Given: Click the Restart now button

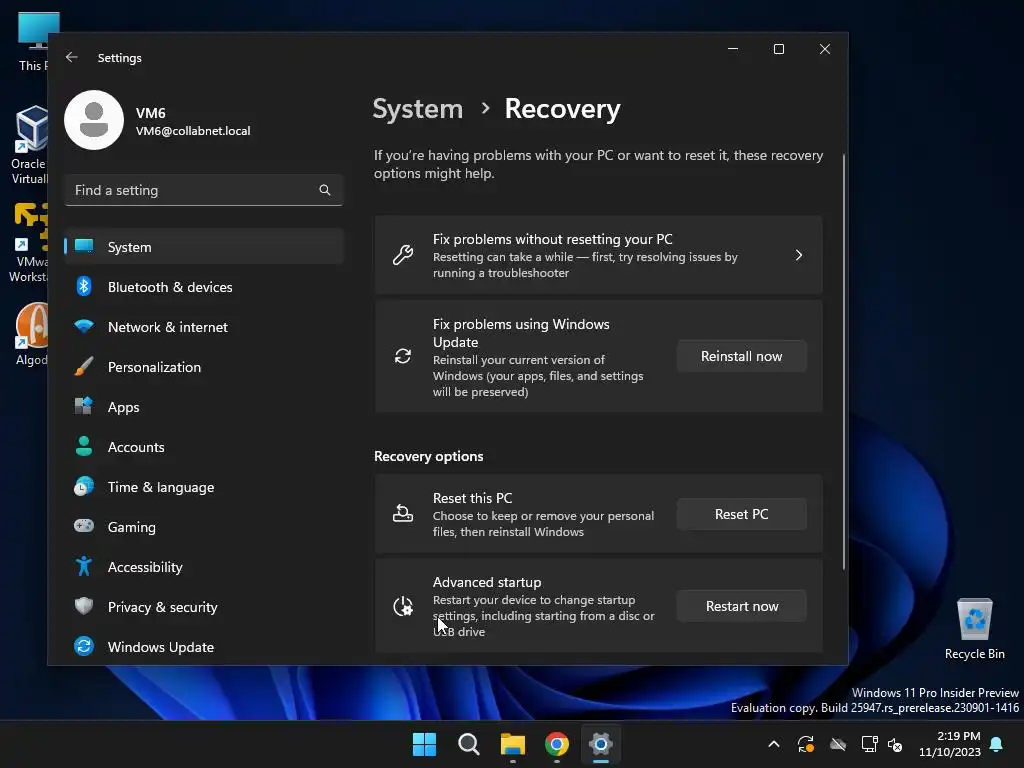Looking at the screenshot, I should (x=741, y=607).
